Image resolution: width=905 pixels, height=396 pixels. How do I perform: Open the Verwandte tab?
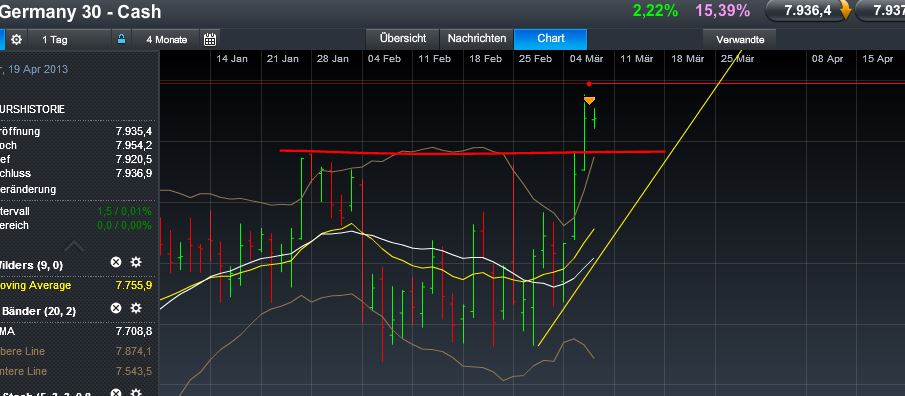coord(740,40)
